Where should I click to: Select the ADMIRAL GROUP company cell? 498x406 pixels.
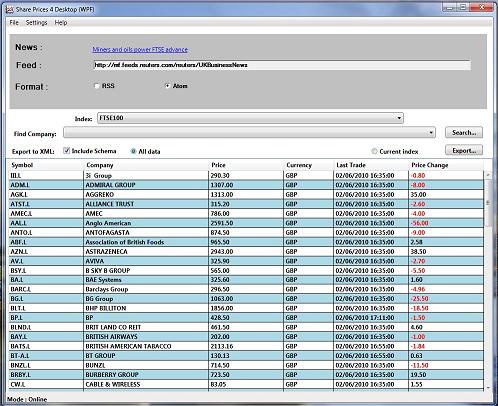point(146,185)
